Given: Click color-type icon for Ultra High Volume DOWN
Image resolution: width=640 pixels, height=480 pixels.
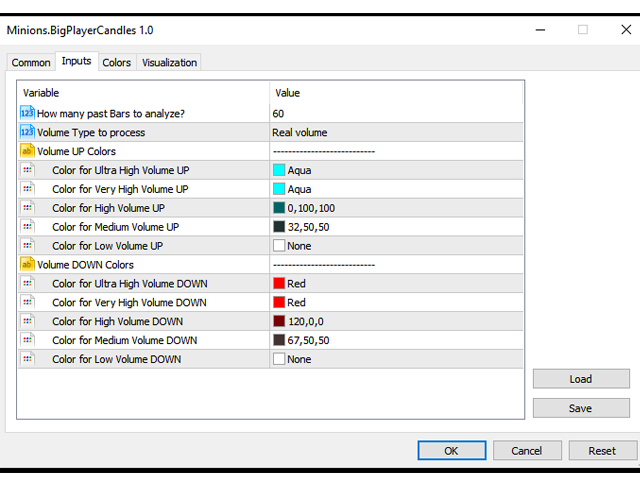Looking at the screenshot, I should (x=27, y=283).
